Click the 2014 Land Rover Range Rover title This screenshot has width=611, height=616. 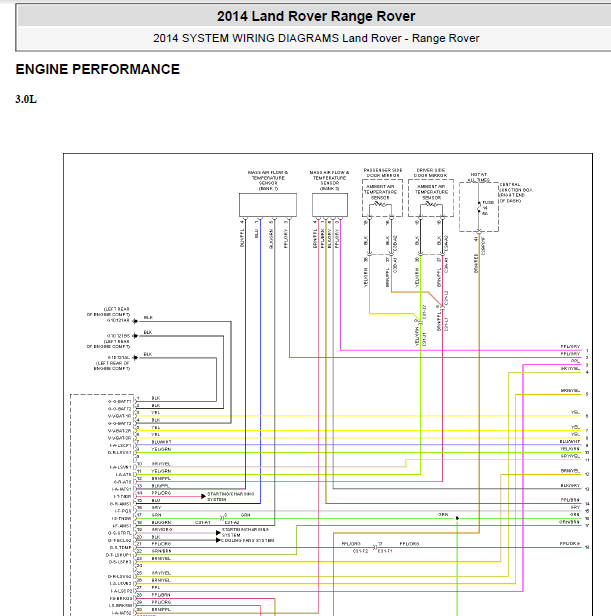(x=316, y=16)
